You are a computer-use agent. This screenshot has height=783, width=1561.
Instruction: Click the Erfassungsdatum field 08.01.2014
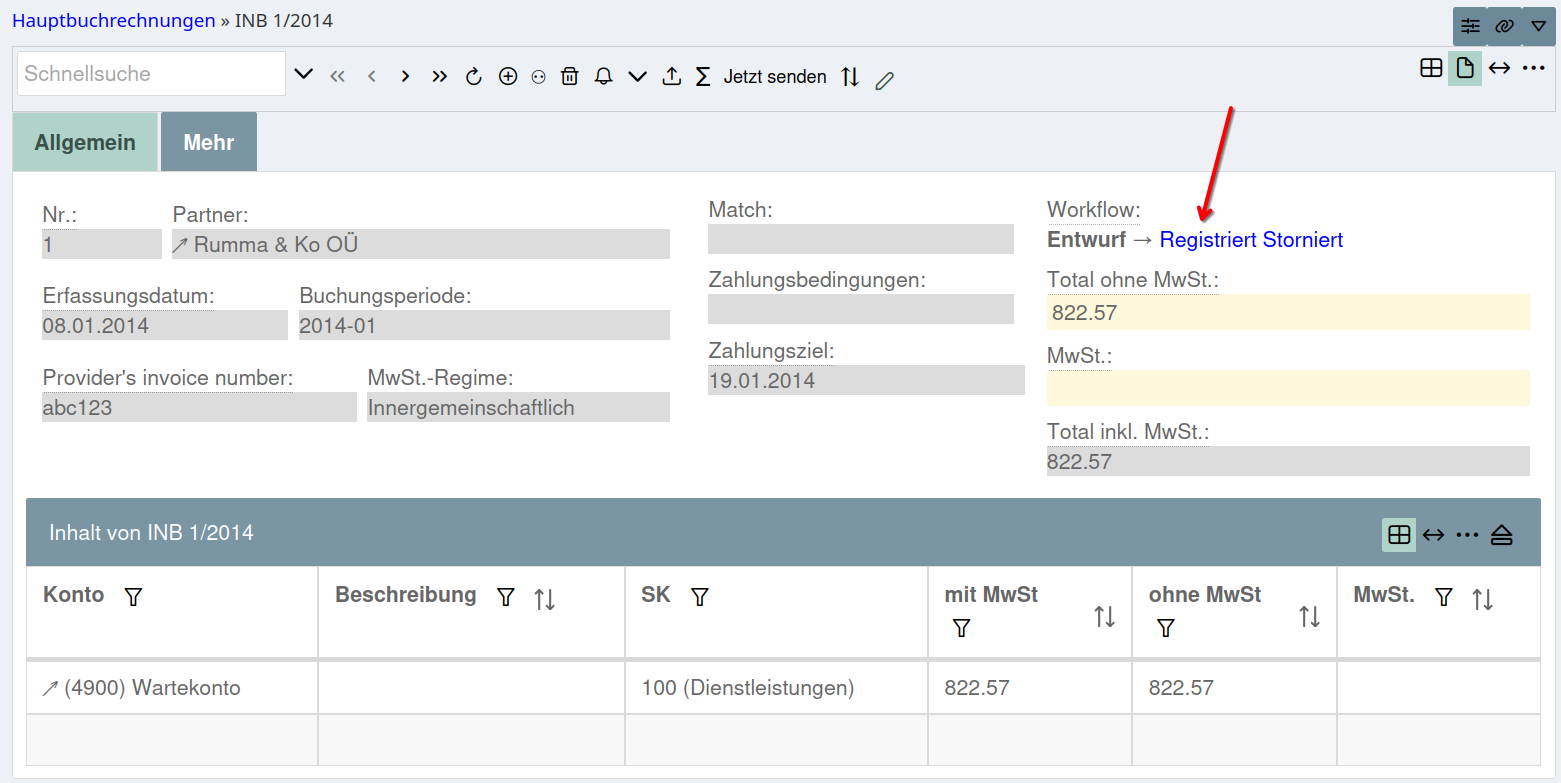pyautogui.click(x=165, y=325)
